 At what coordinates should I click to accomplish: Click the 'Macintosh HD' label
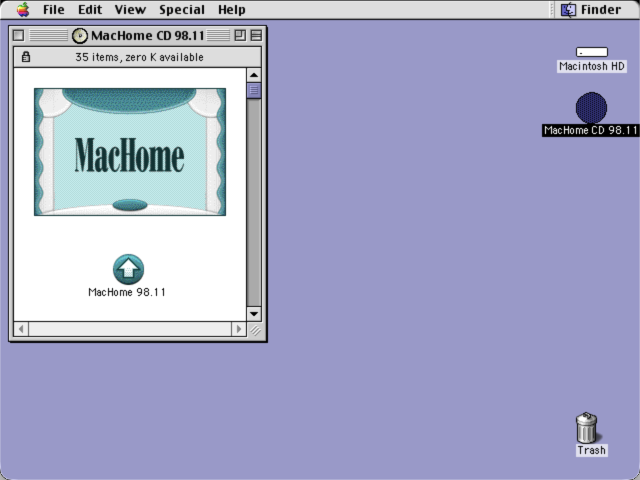click(592, 66)
